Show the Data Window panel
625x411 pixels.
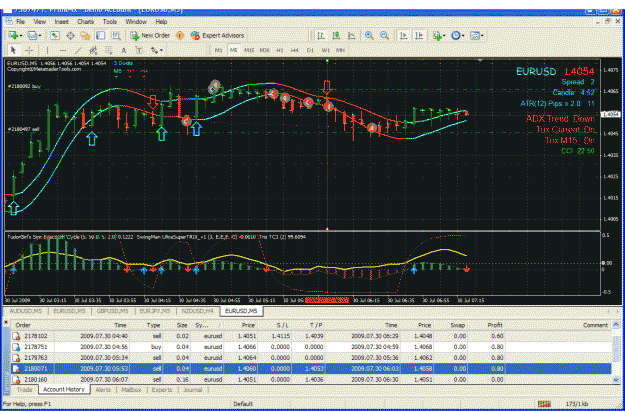click(x=70, y=35)
